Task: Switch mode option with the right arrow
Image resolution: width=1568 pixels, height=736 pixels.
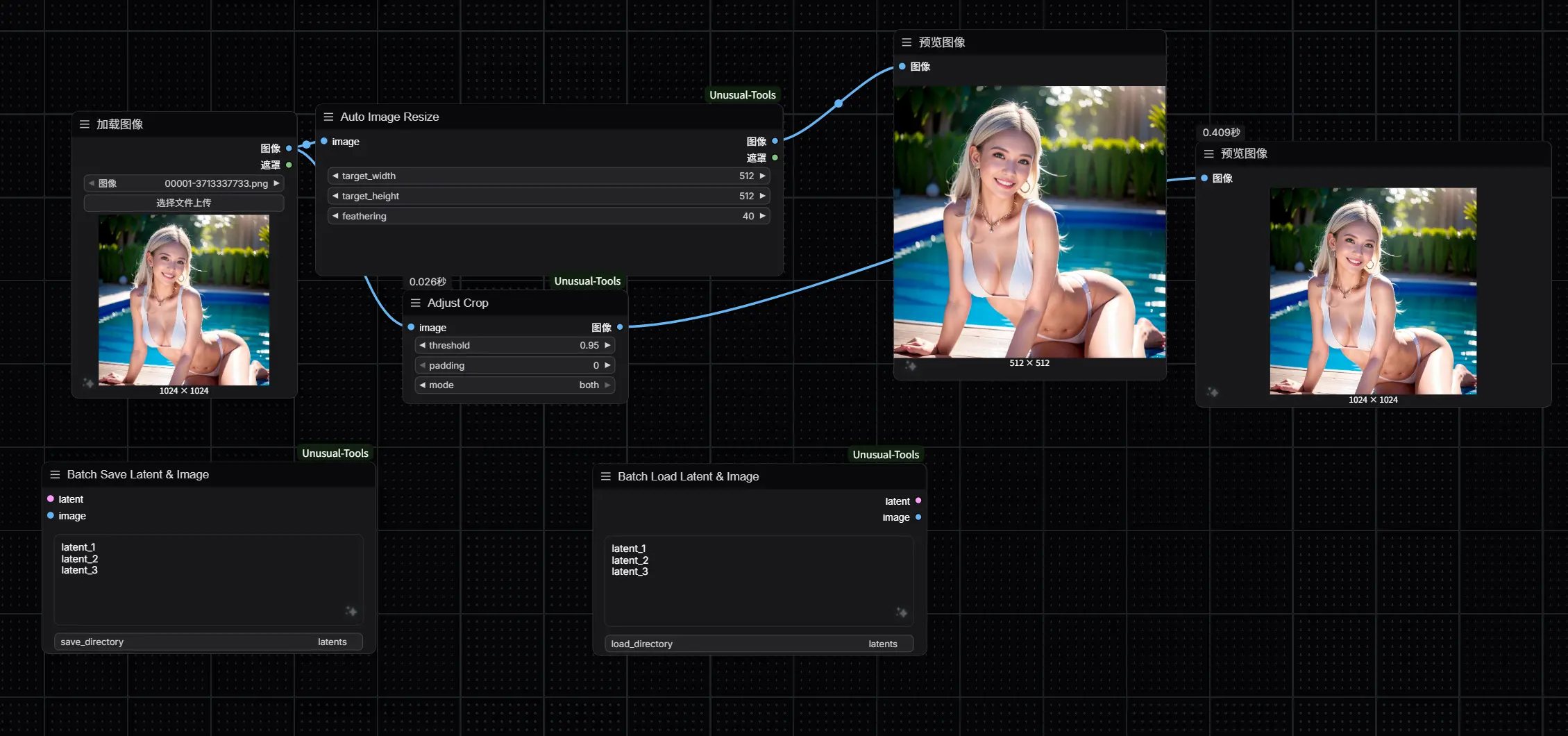Action: coord(607,385)
